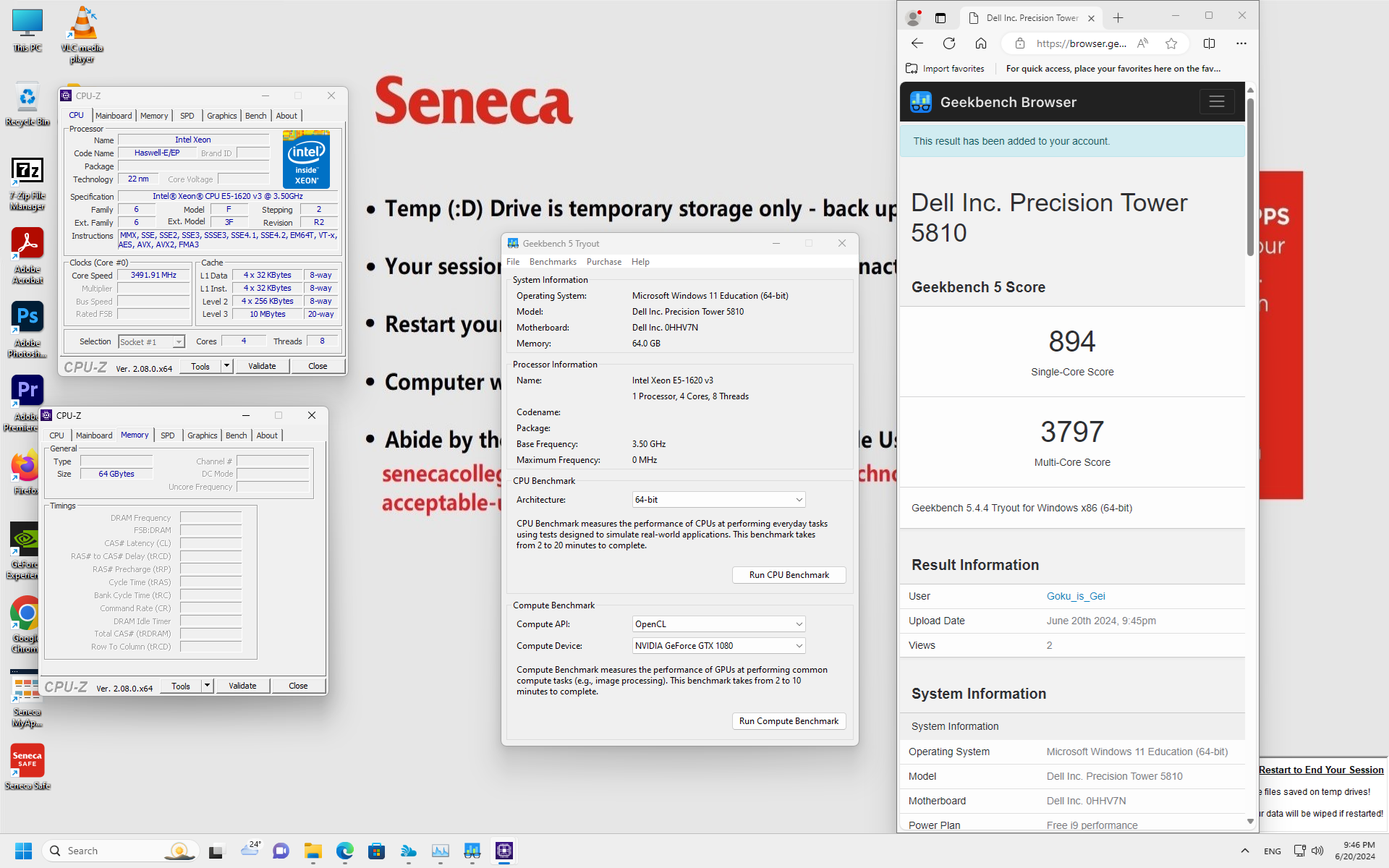The image size is (1389, 868).
Task: Open Edge settings and more menu
Action: [x=1241, y=43]
